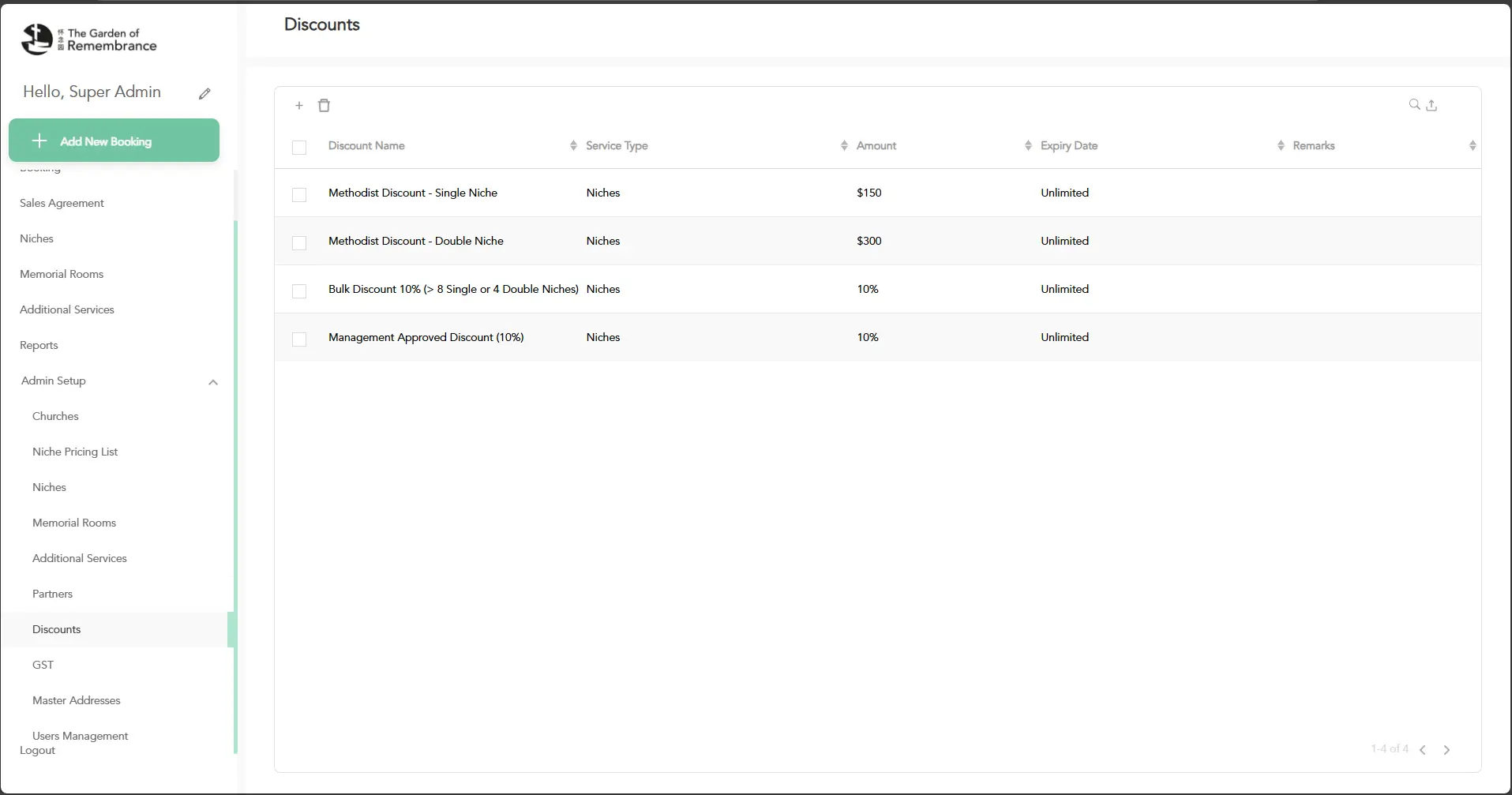Click the Logout link
Image resolution: width=1512 pixels, height=795 pixels.
tap(37, 751)
